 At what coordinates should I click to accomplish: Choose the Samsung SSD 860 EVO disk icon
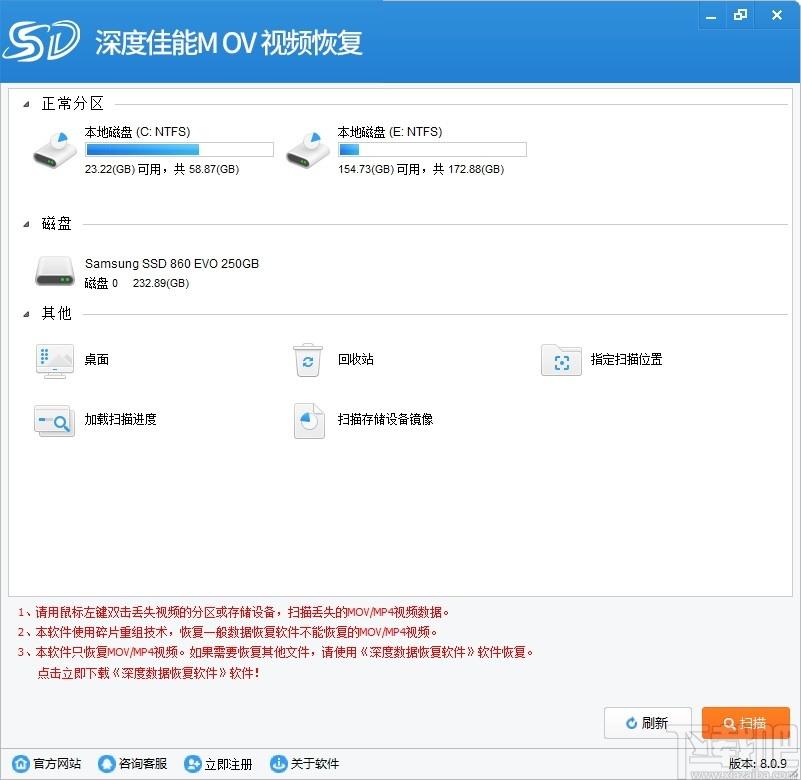pyautogui.click(x=55, y=271)
